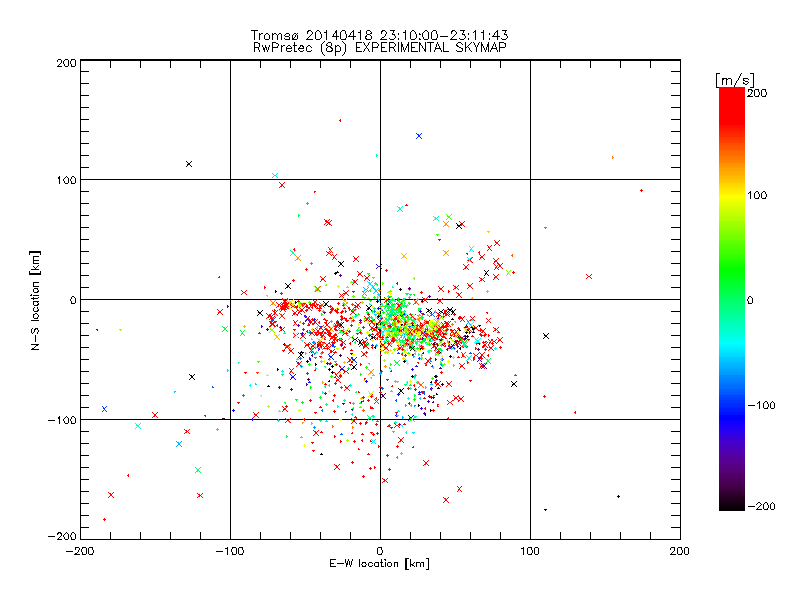This screenshot has height=600, width=800.
Task: Click the green X marker in lower-left region
Action: (x=198, y=470)
